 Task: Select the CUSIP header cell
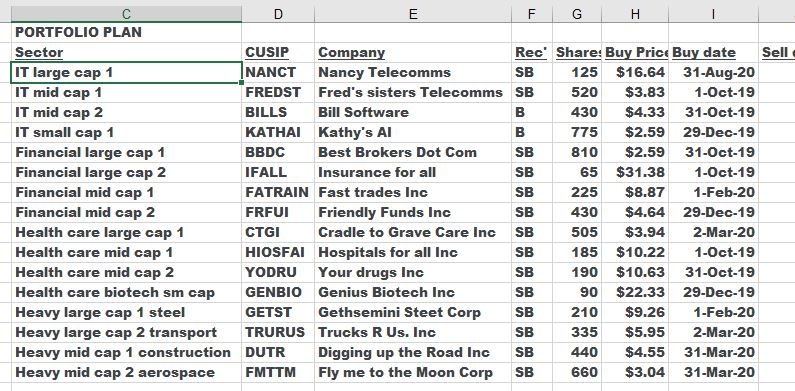coord(278,52)
